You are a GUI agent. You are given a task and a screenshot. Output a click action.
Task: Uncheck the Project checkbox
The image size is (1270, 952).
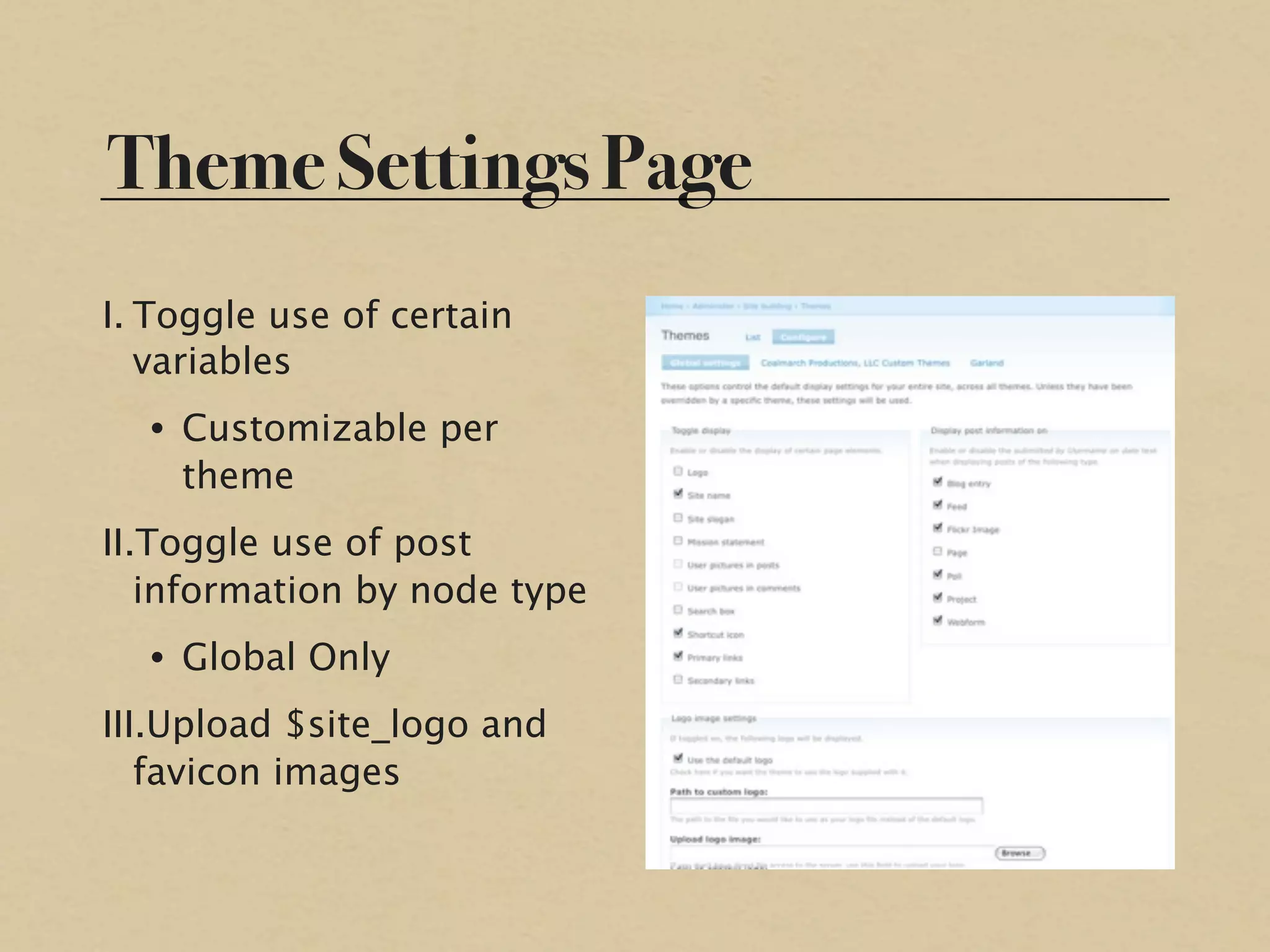[938, 597]
